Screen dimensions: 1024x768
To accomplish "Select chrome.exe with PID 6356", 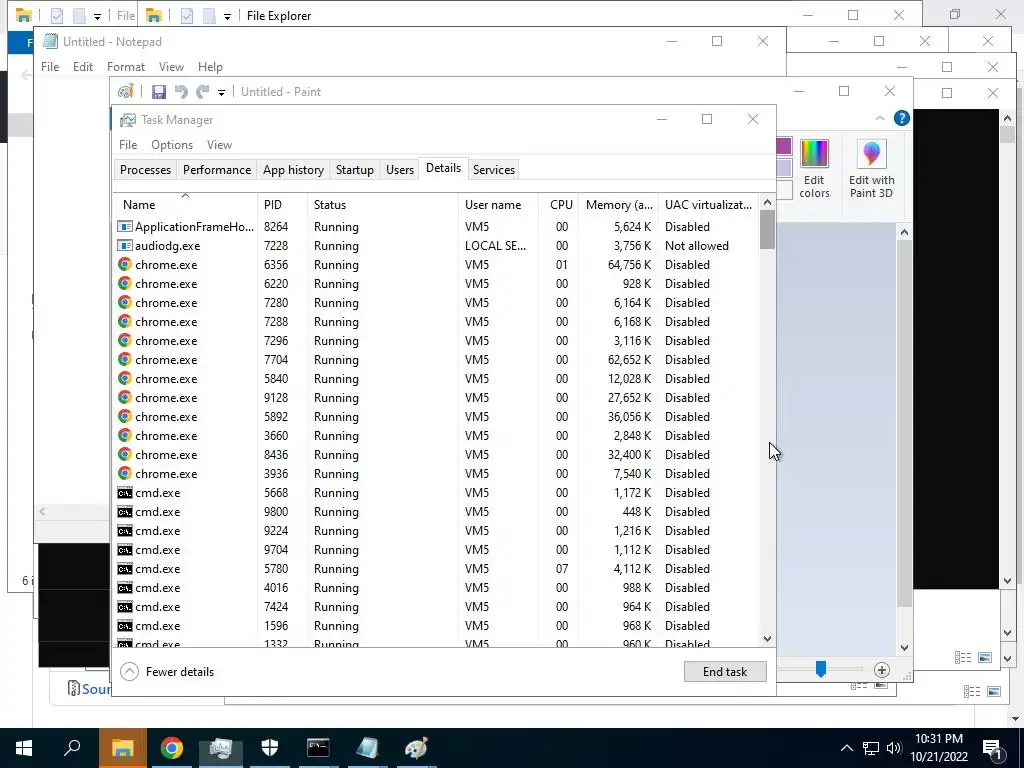I will [436, 264].
